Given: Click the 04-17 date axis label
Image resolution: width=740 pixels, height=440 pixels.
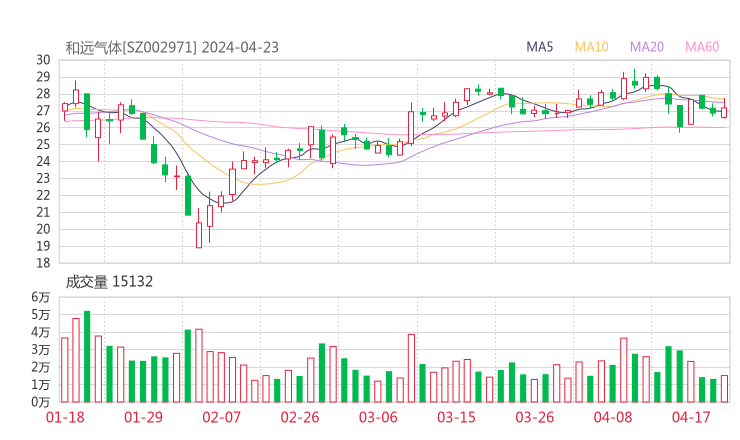Looking at the screenshot, I should pos(691,417).
